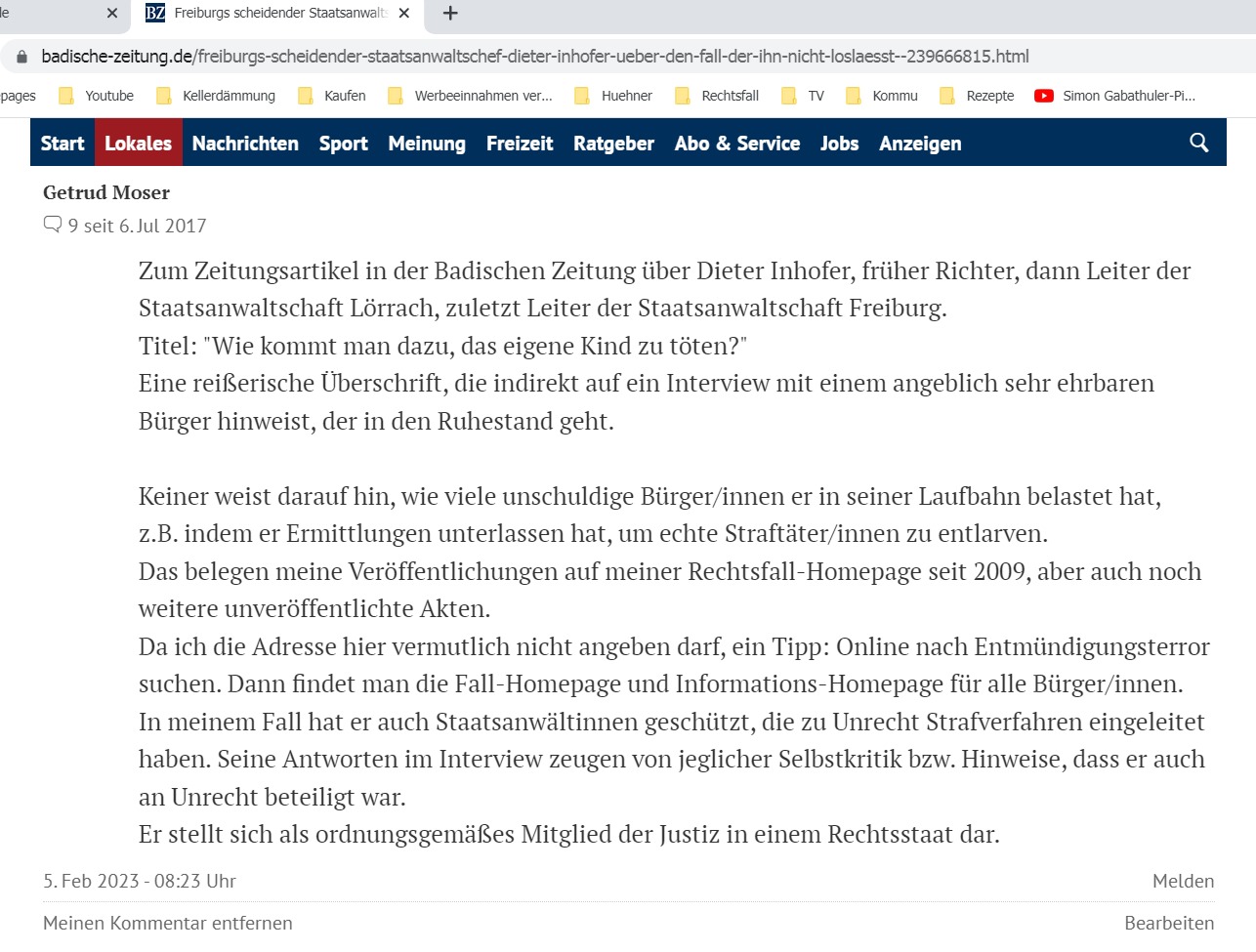Click the URL in the address bar

point(535,57)
